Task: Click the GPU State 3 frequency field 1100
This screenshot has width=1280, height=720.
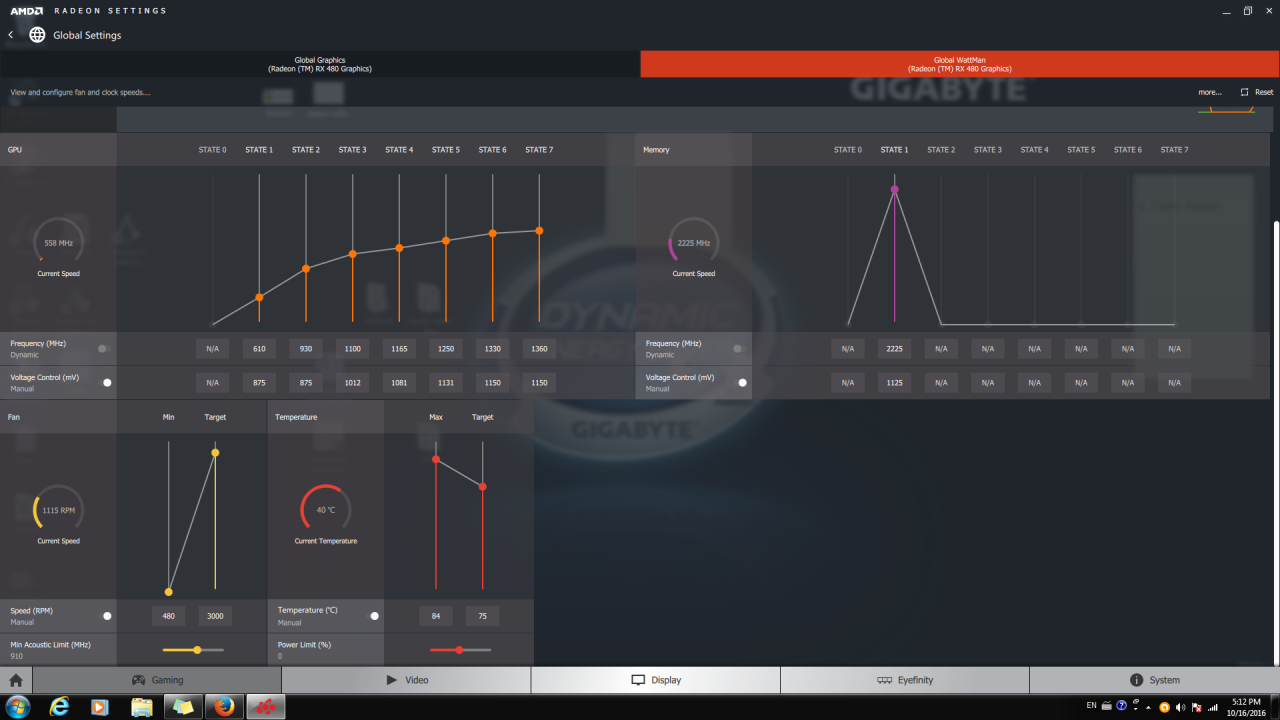Action: tap(352, 349)
